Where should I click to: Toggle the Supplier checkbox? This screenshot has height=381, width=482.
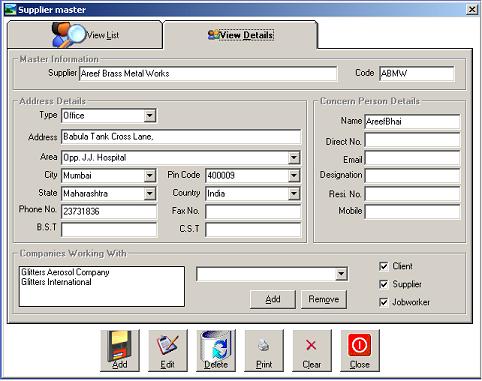click(x=383, y=284)
